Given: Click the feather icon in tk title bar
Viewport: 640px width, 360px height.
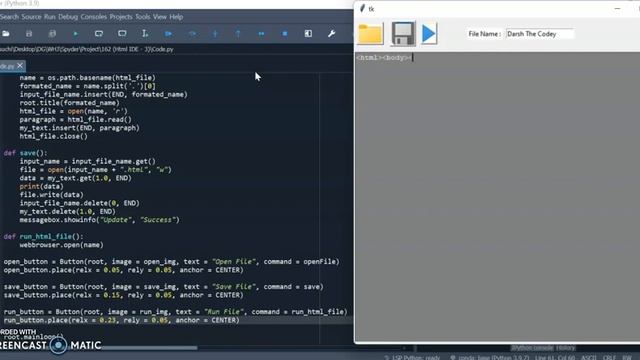Looking at the screenshot, I should pyautogui.click(x=362, y=9).
